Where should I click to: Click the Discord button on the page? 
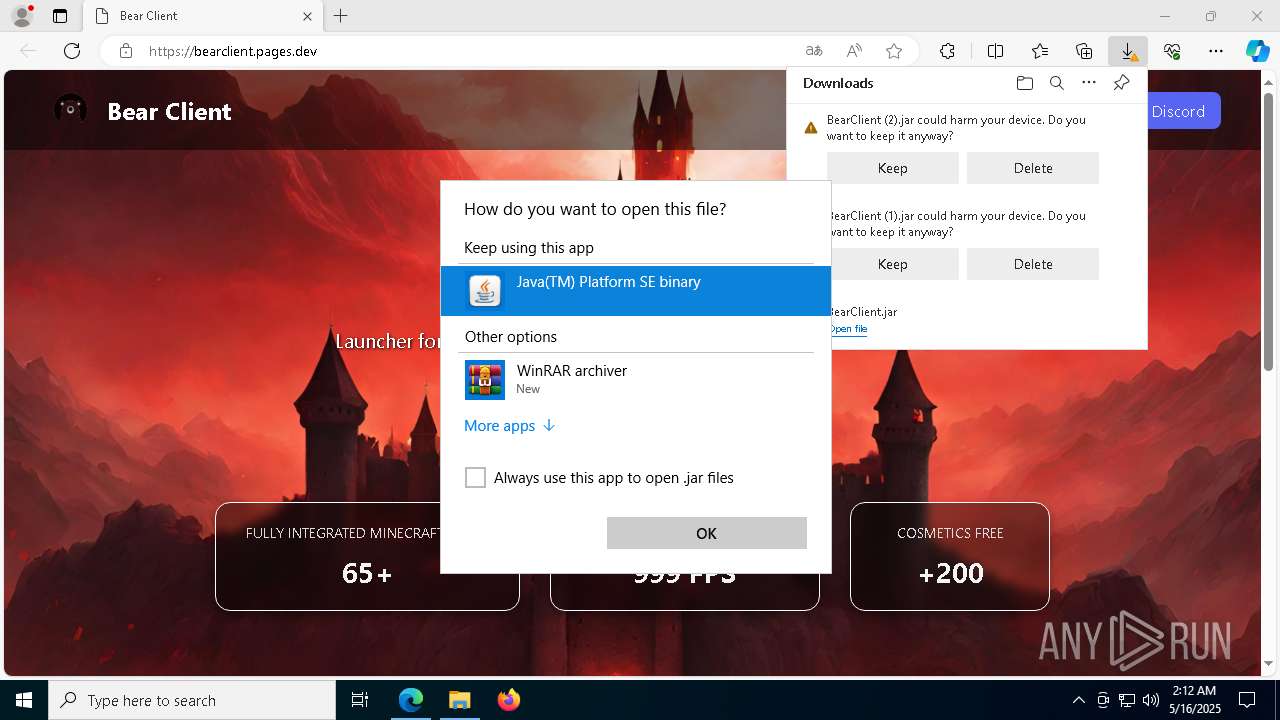(x=1184, y=111)
